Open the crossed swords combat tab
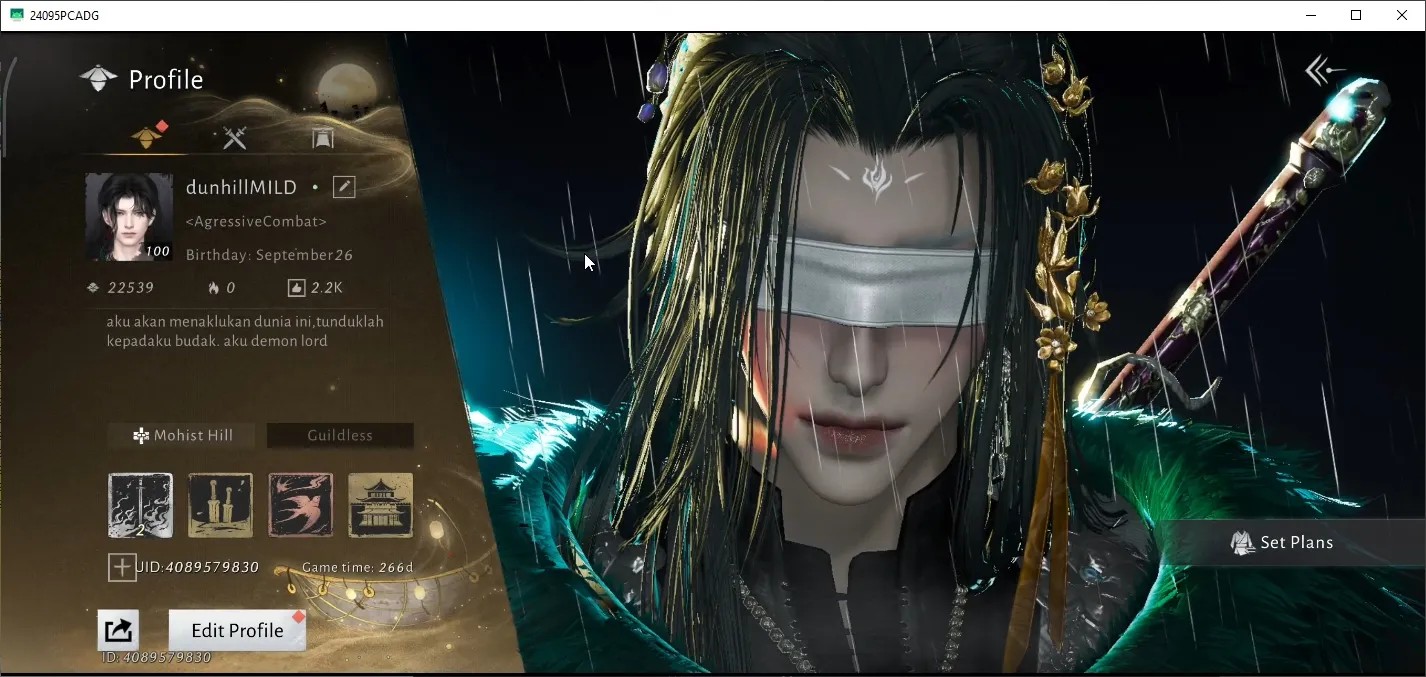 pos(235,138)
